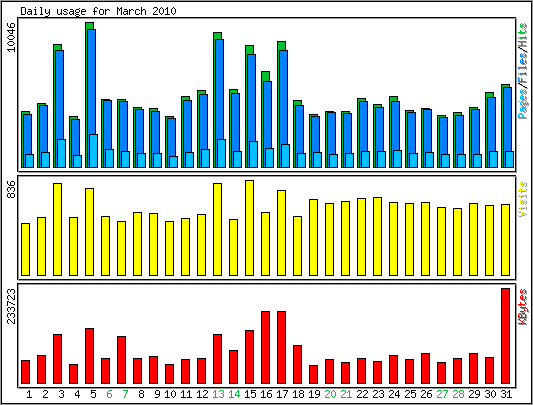Click the red KBytes bar for day 7
Viewport: 533px width, 405px height.
[121, 360]
